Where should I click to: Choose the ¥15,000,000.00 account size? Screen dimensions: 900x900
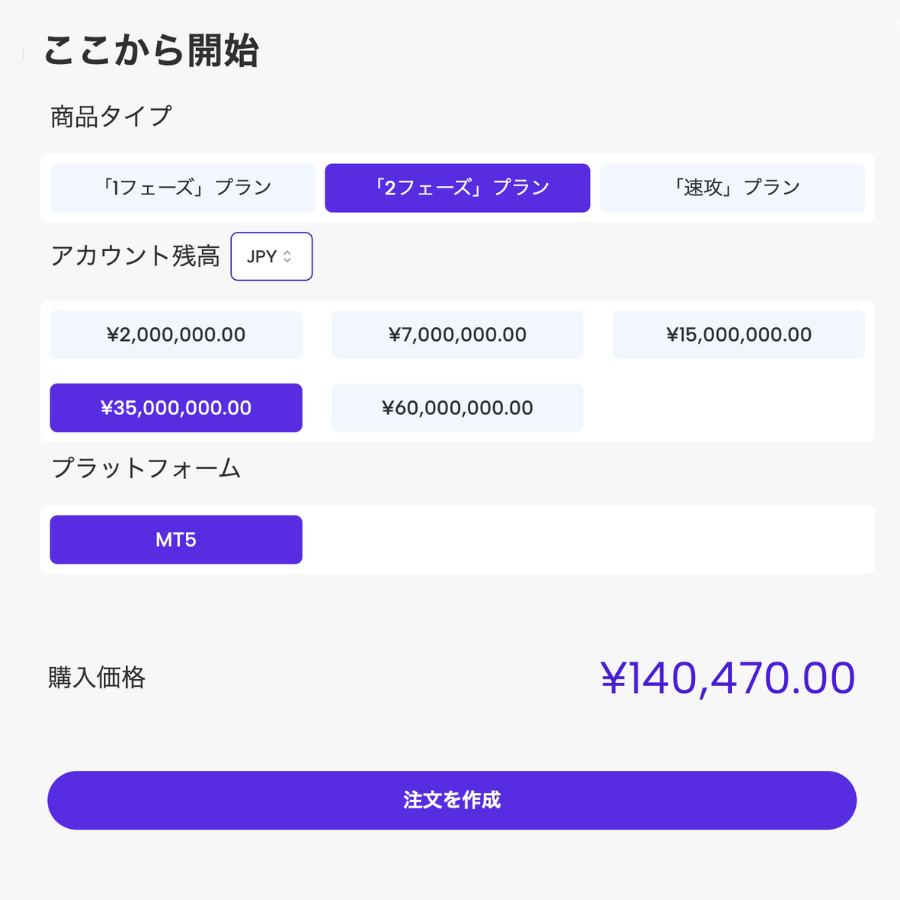(738, 335)
